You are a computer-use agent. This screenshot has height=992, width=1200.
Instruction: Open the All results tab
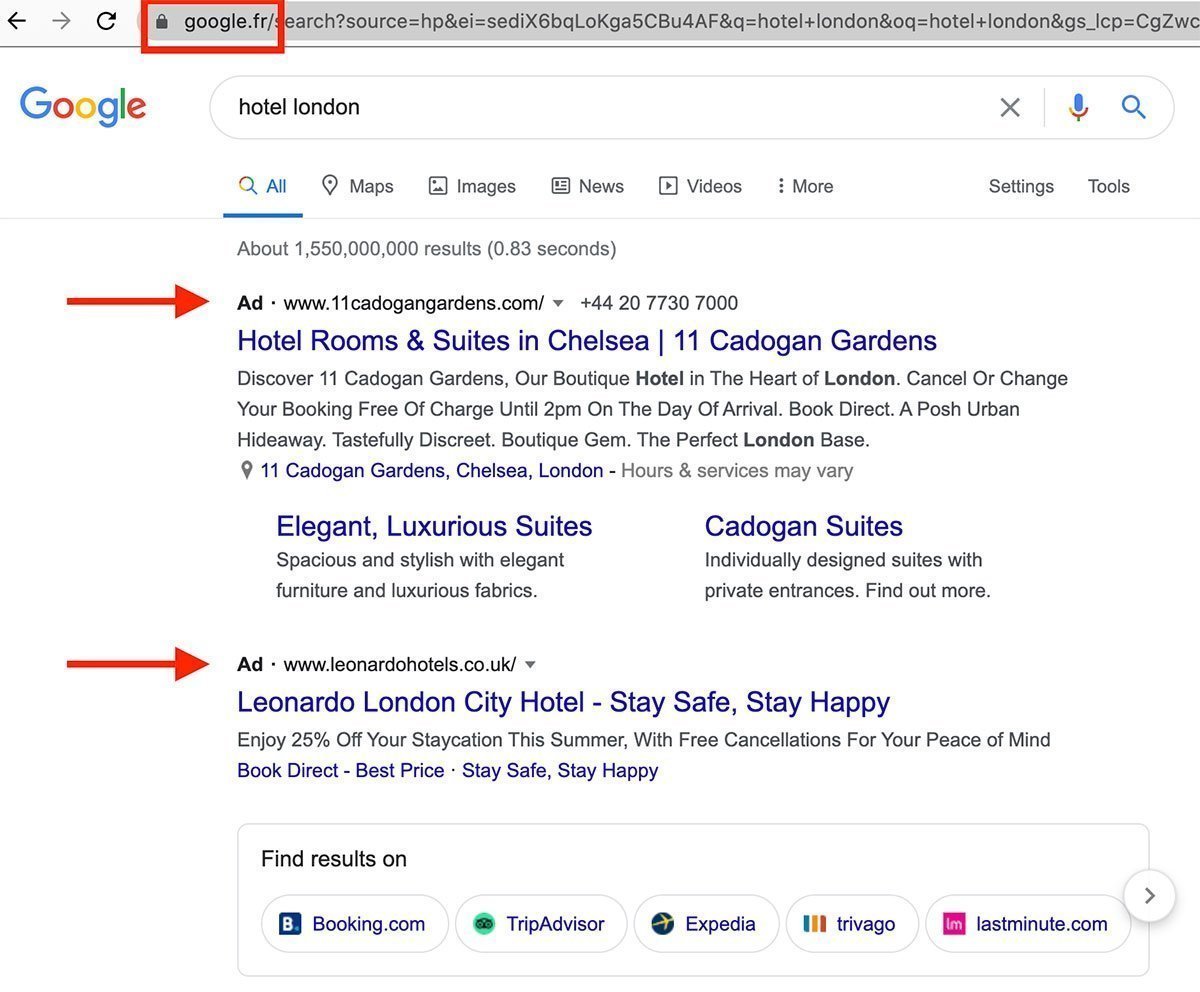(x=263, y=186)
